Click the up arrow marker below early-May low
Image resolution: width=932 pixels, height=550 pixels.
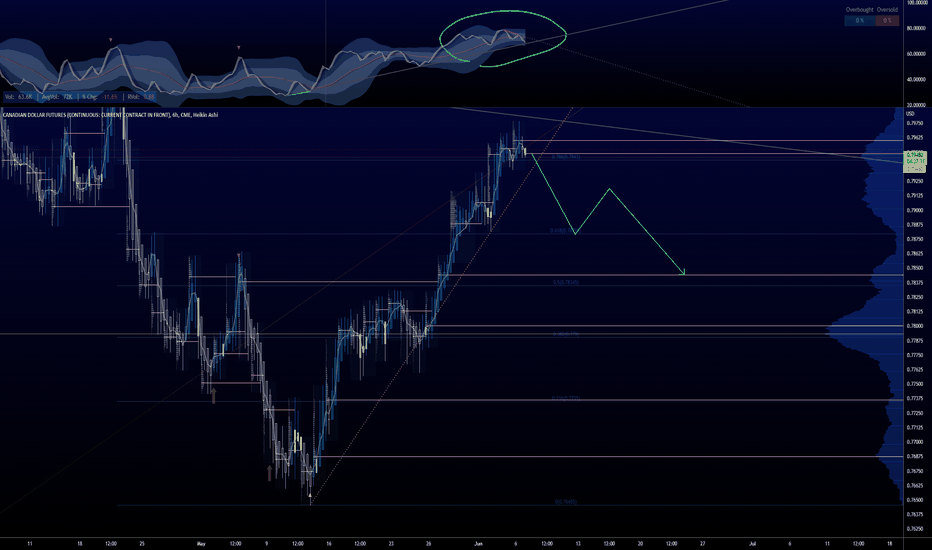coord(213,395)
